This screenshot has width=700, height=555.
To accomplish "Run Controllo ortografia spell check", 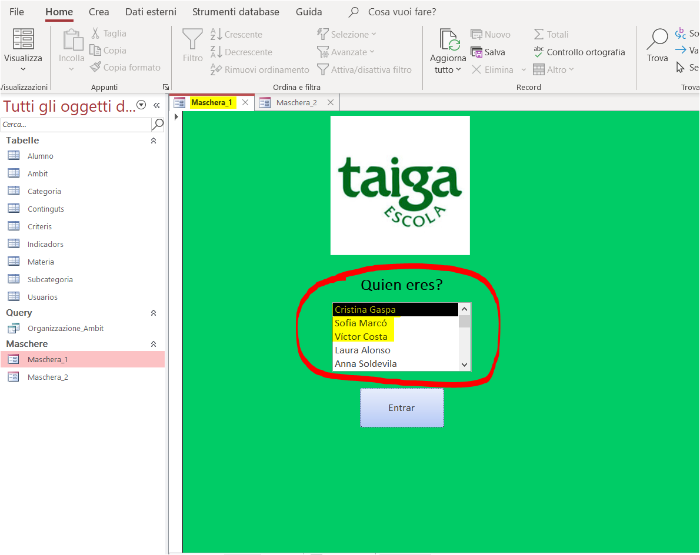I will (579, 52).
